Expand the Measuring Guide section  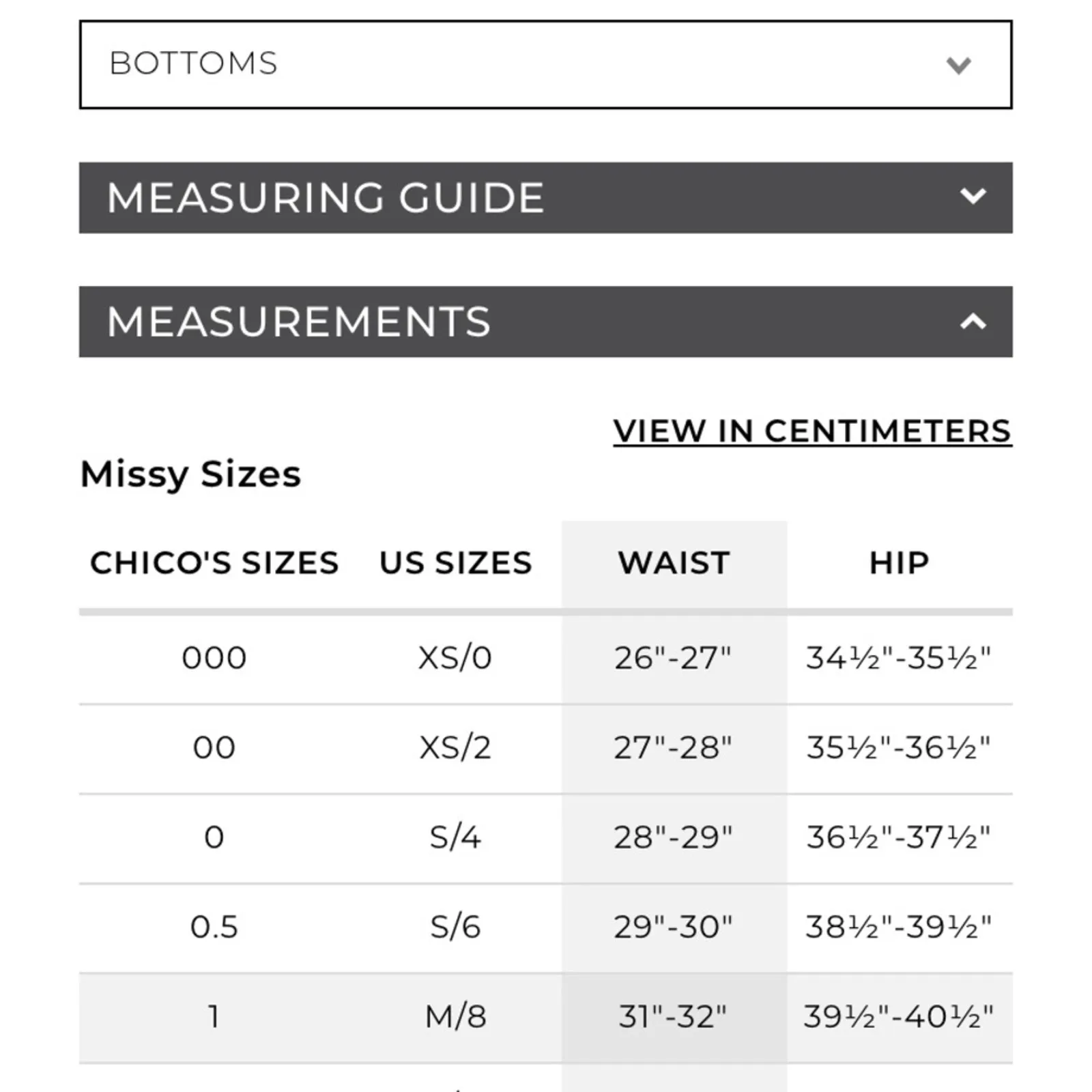coord(326,198)
